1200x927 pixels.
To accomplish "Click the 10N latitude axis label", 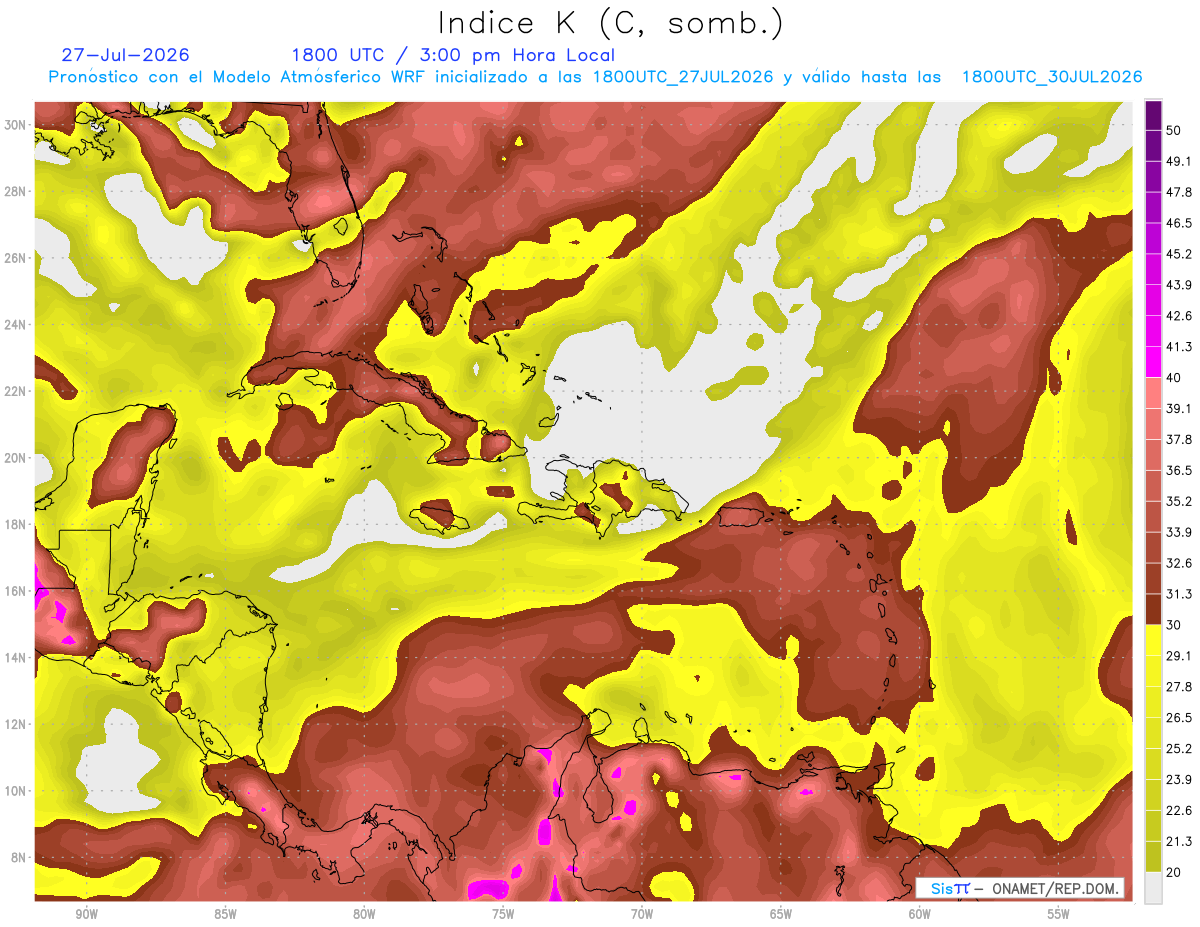I will [16, 791].
